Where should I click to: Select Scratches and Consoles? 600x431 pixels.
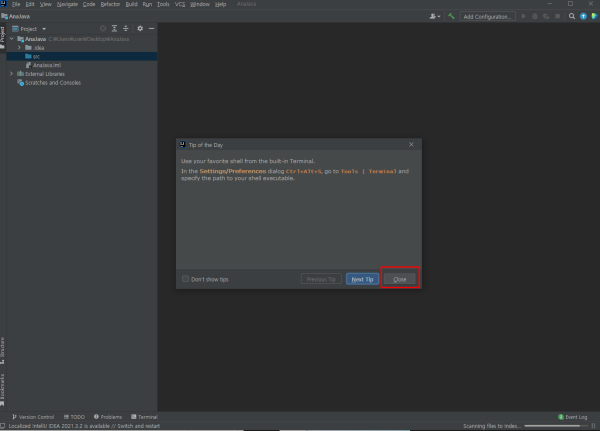[82, 83]
